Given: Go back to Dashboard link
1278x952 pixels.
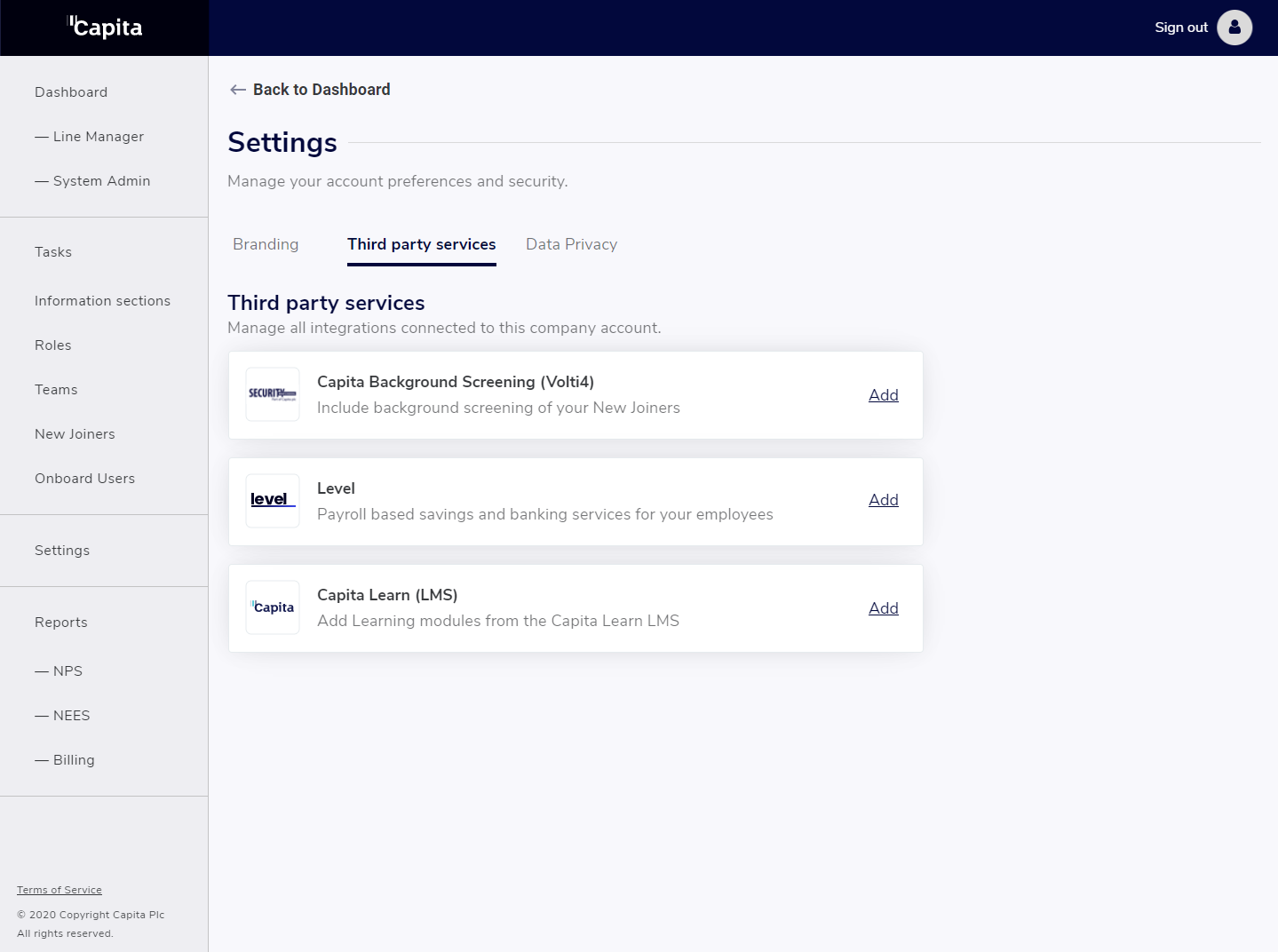Looking at the screenshot, I should tap(321, 90).
